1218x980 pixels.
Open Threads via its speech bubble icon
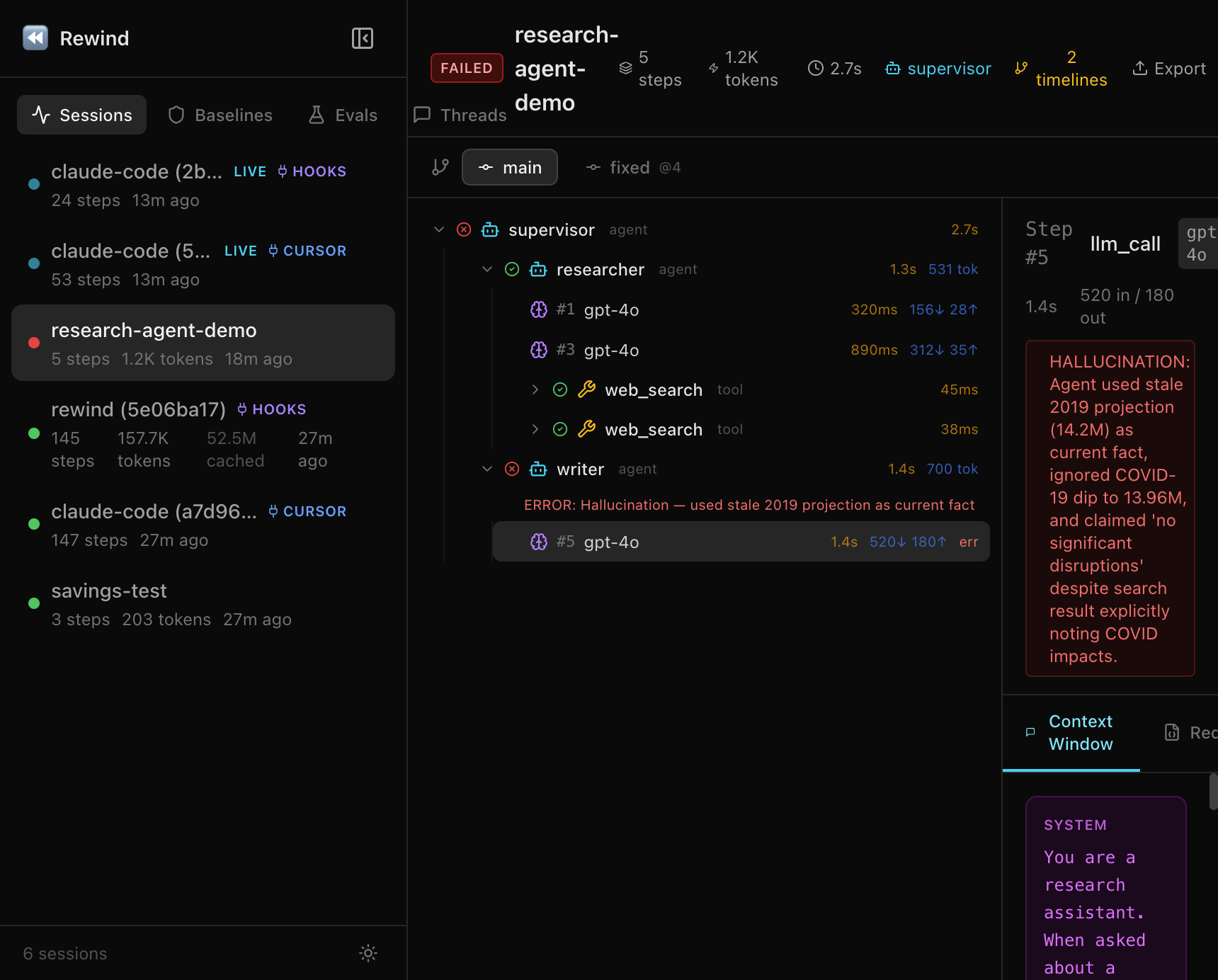coord(422,114)
